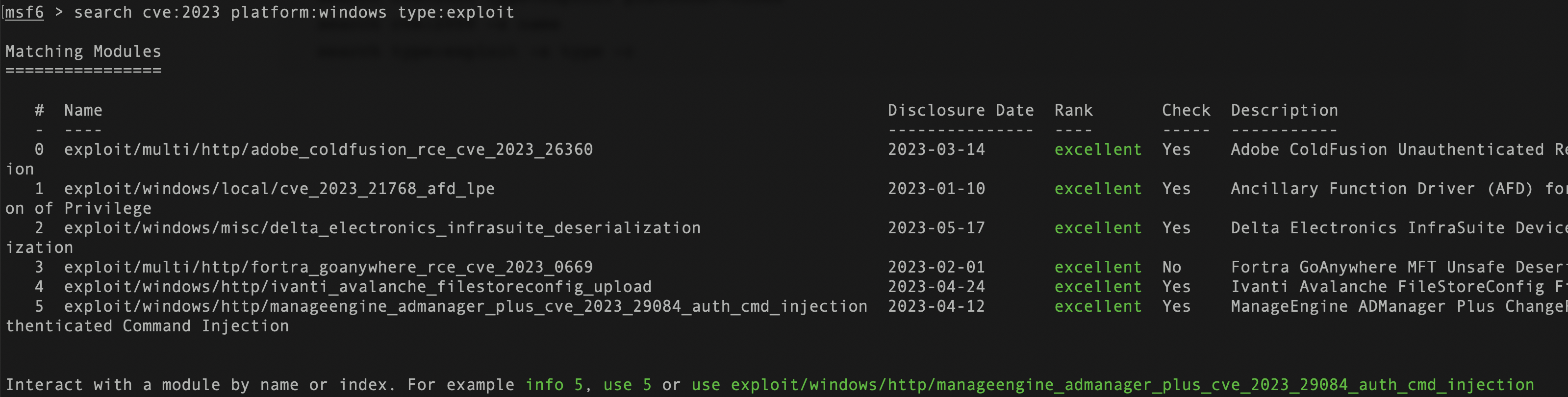Click the search command text at prompt
The width and height of the screenshot is (1568, 397).
pos(294,13)
